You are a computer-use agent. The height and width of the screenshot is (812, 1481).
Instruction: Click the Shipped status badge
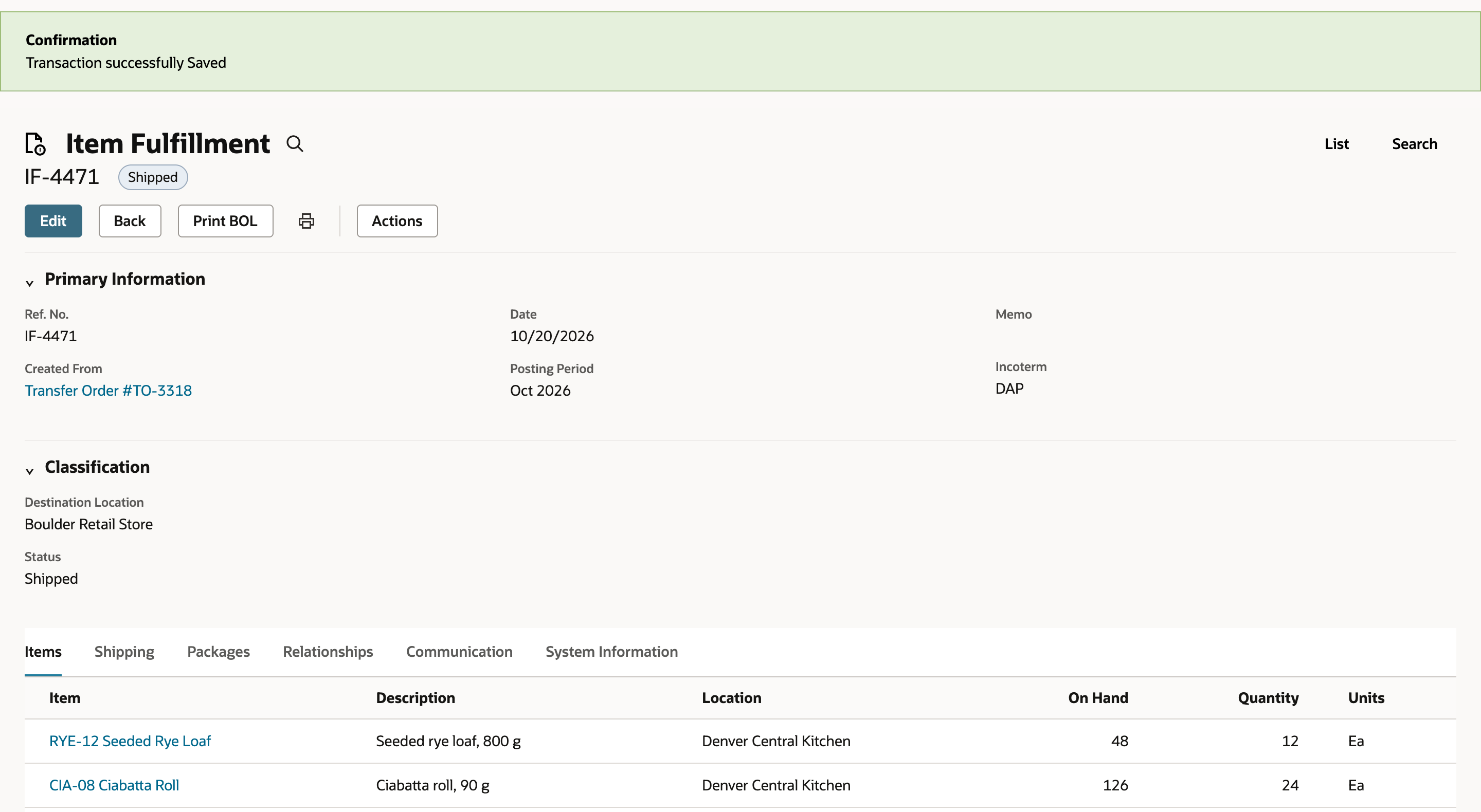click(153, 177)
